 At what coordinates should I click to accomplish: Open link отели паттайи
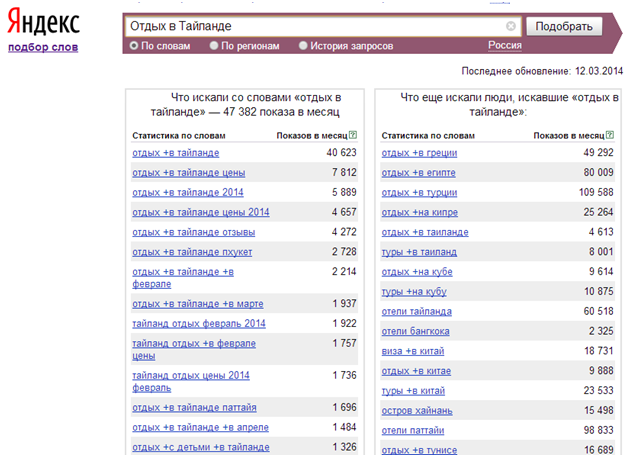pos(413,431)
